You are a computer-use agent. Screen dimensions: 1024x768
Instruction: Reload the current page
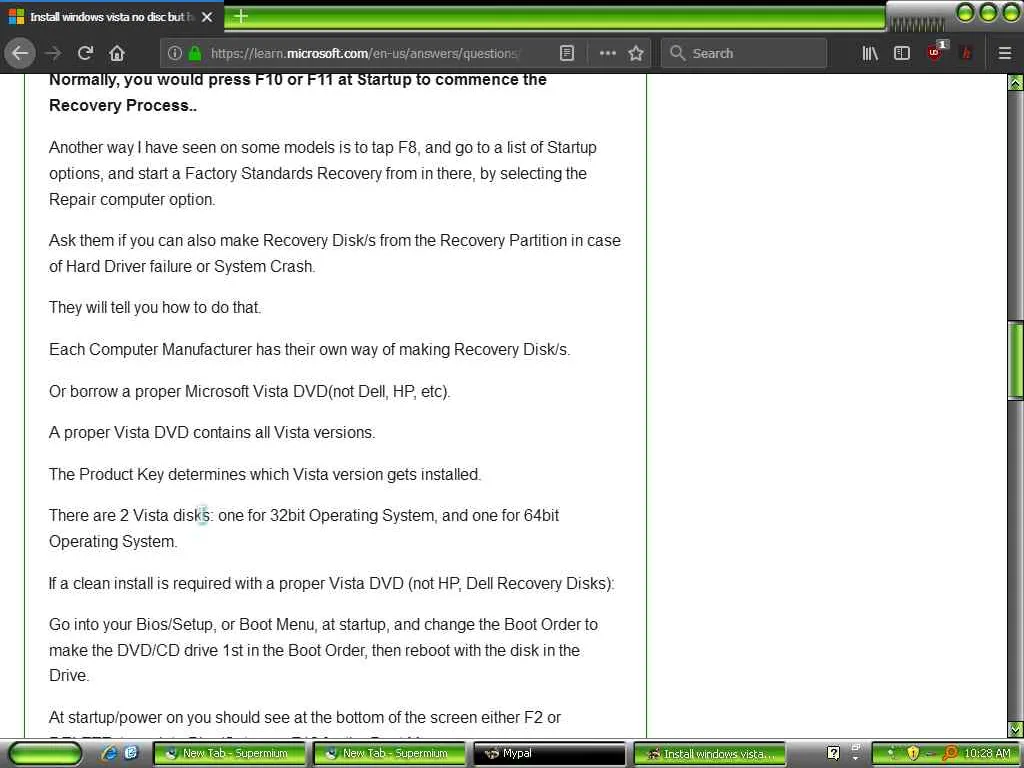pyautogui.click(x=86, y=53)
